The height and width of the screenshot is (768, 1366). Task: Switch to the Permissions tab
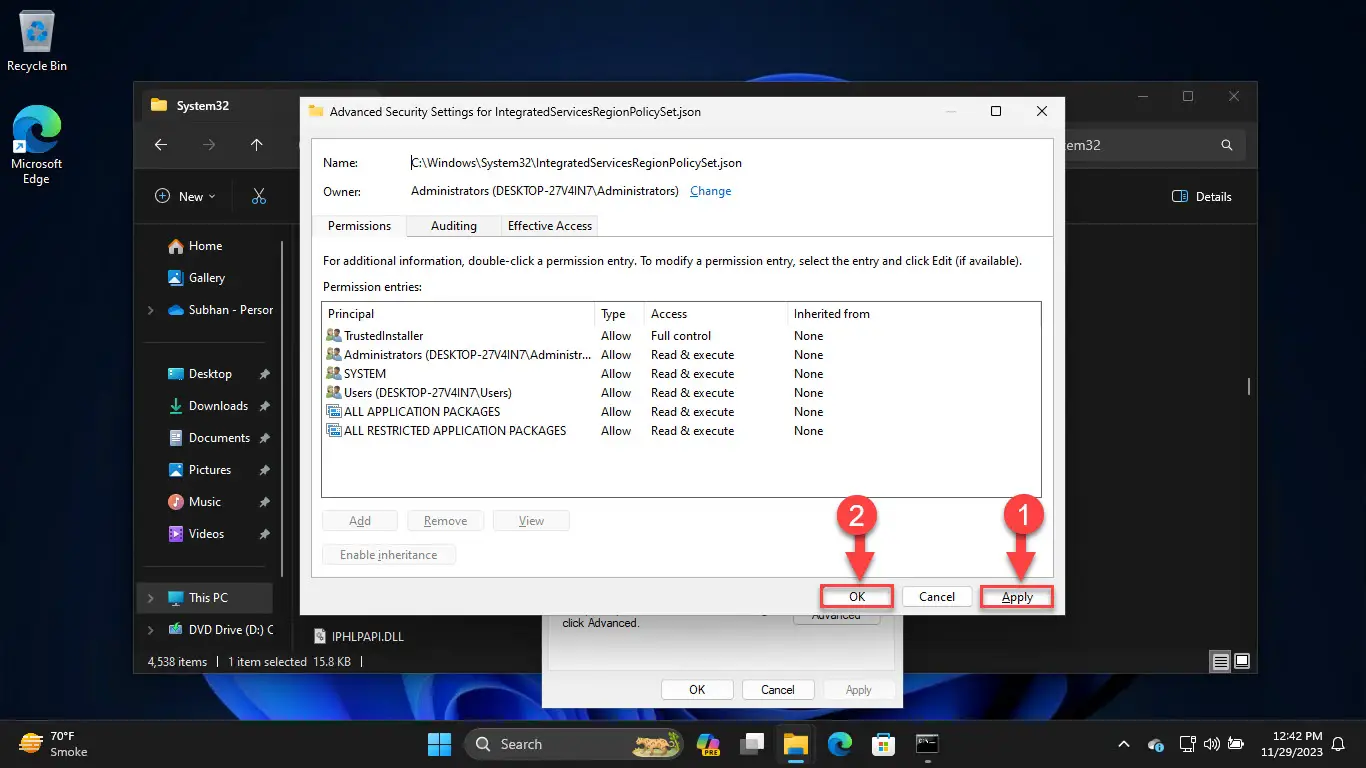coord(360,226)
